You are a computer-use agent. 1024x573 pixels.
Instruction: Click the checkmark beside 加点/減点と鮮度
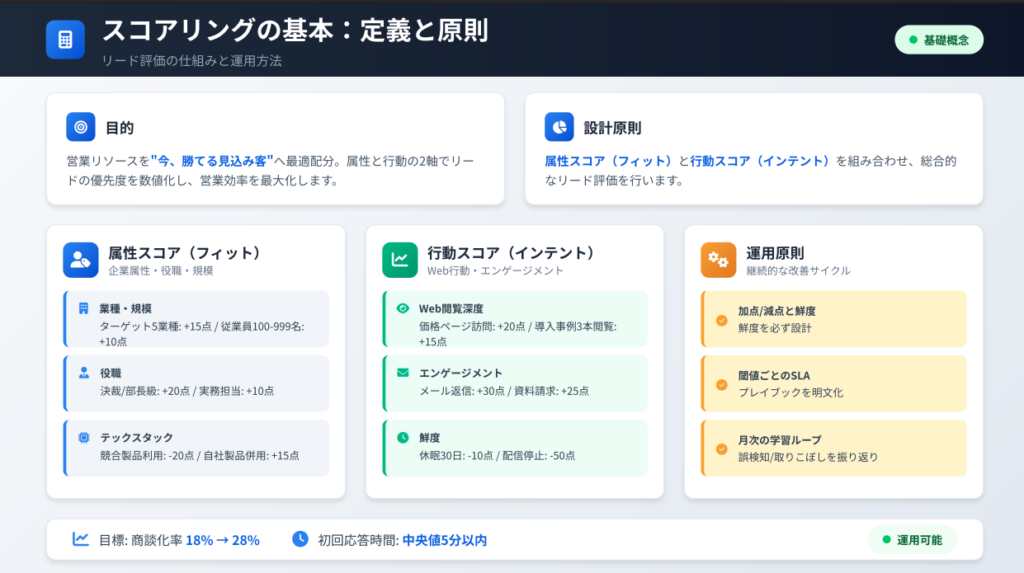[721, 320]
